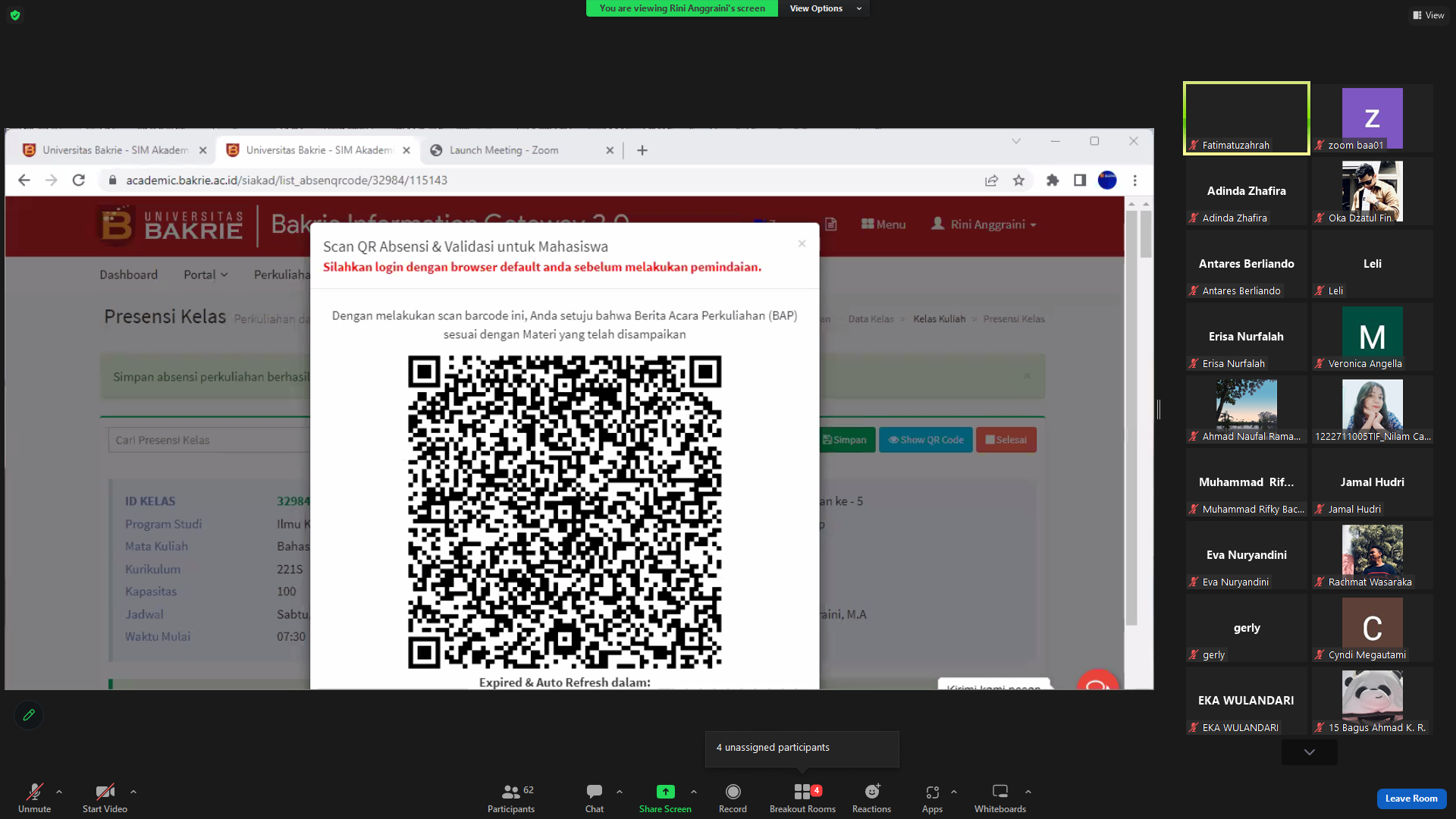
Task: Open Breakout Rooms
Action: (x=802, y=798)
